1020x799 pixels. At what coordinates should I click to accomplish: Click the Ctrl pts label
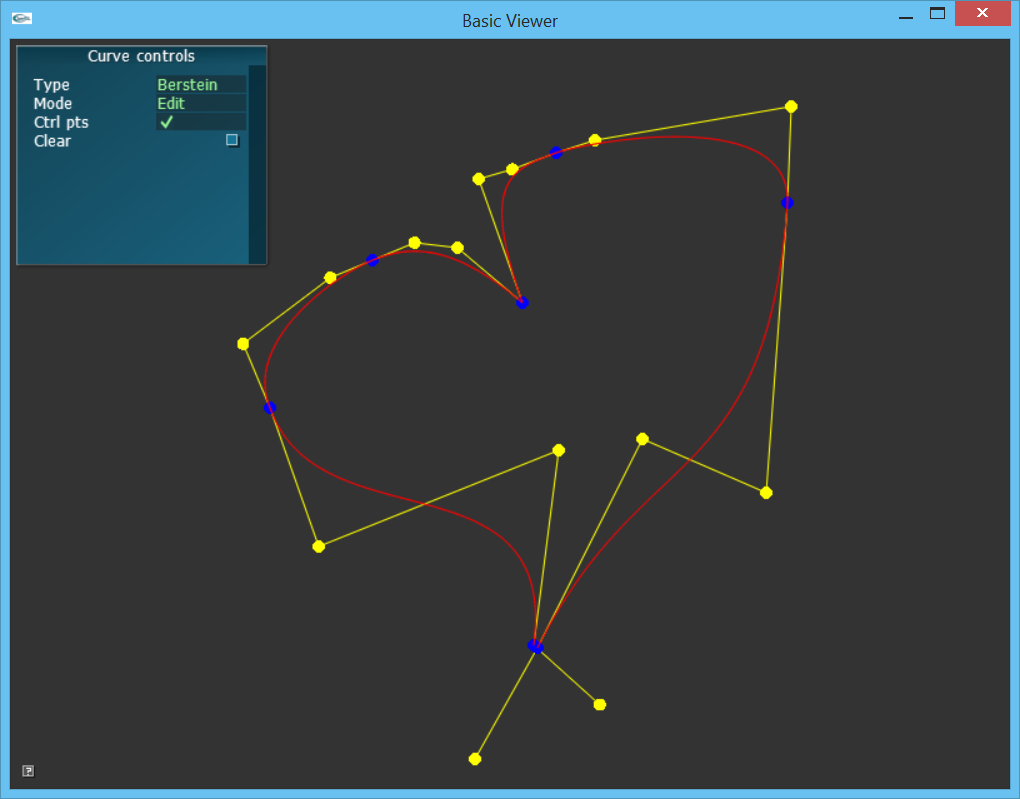point(61,122)
